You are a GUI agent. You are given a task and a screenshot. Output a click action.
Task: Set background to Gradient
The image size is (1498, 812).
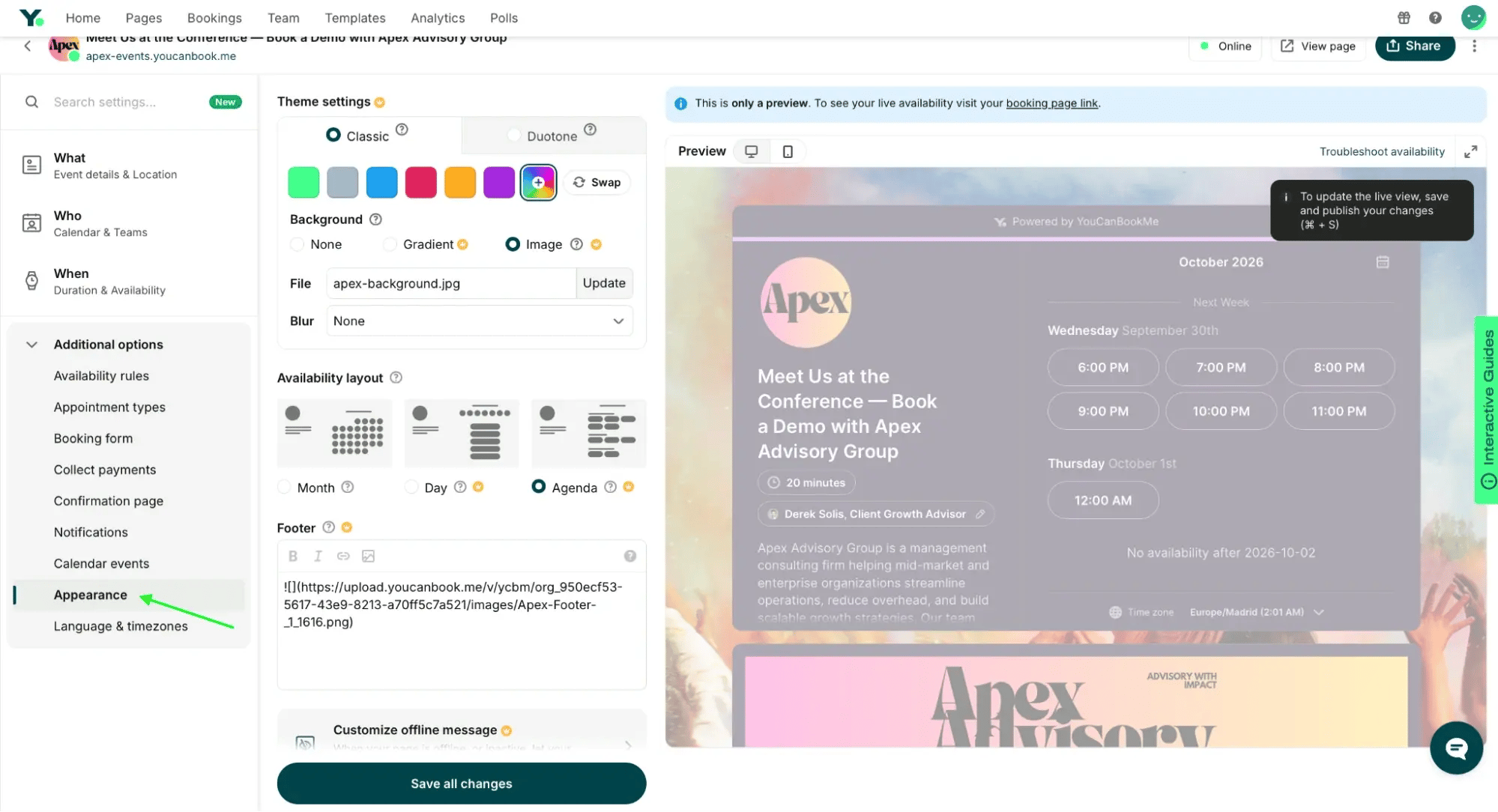tap(390, 244)
